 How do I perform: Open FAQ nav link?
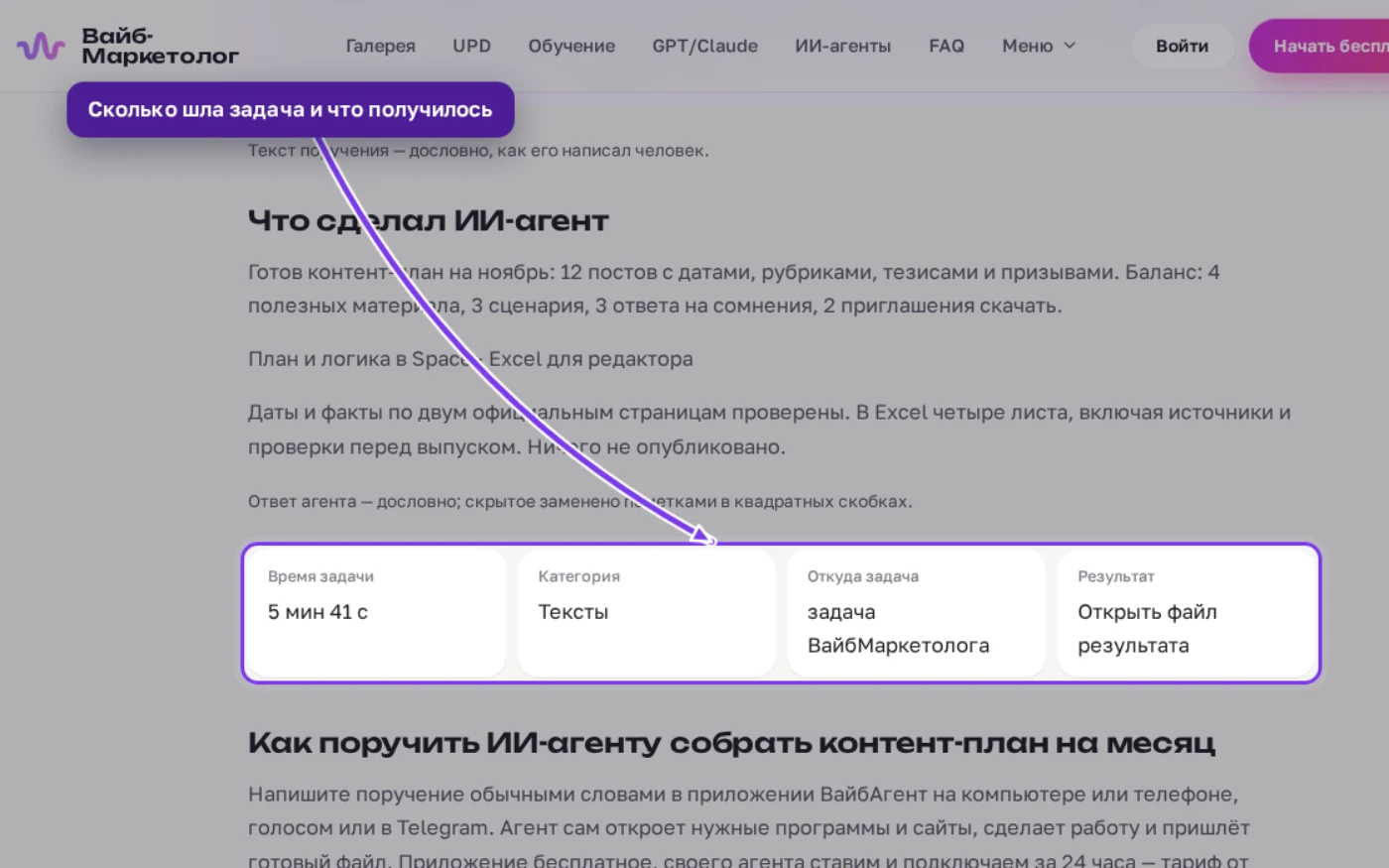coord(947,46)
